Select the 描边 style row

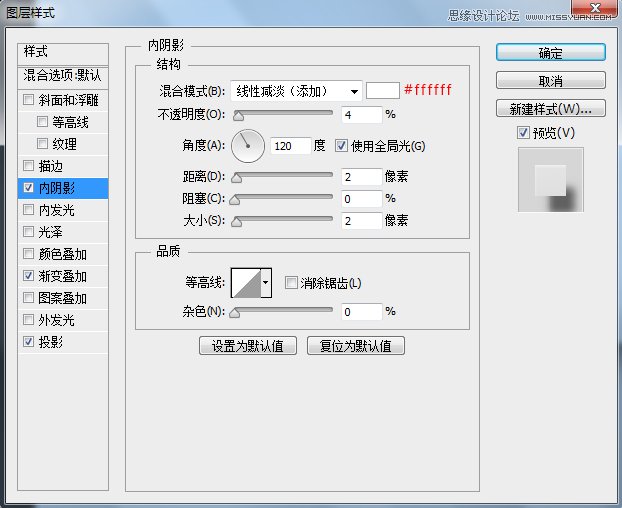pos(63,166)
